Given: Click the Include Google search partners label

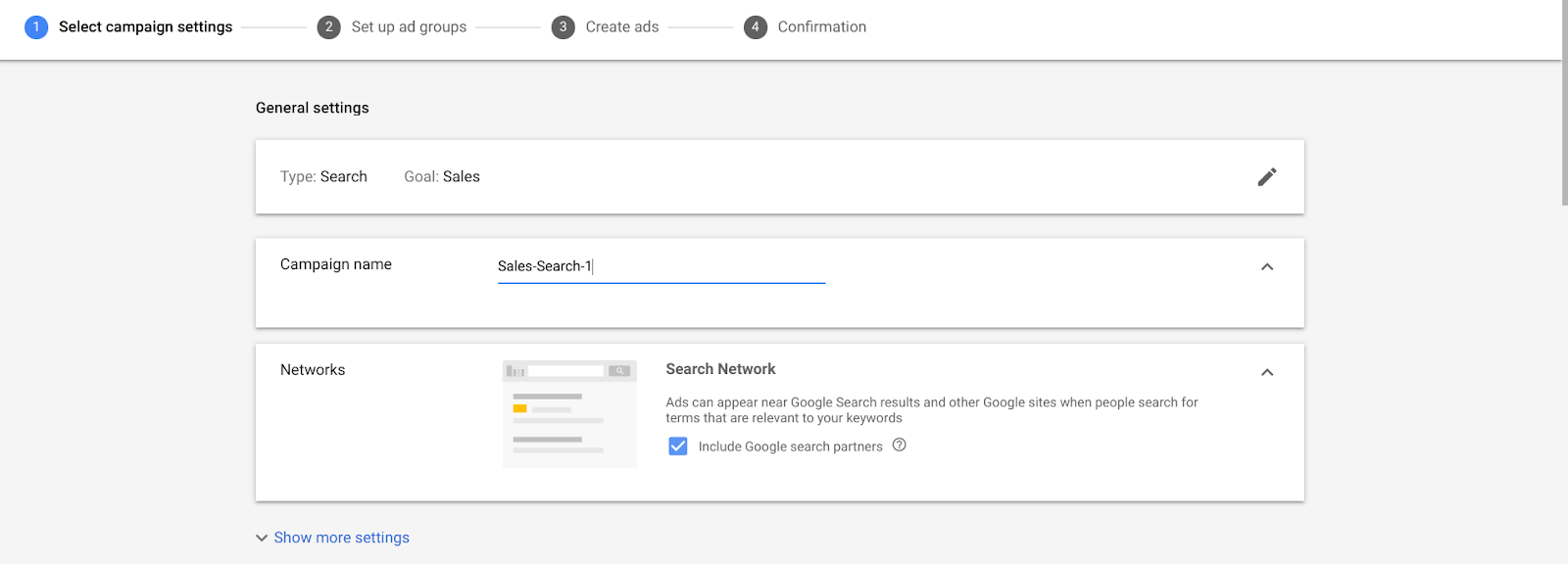Looking at the screenshot, I should (790, 446).
